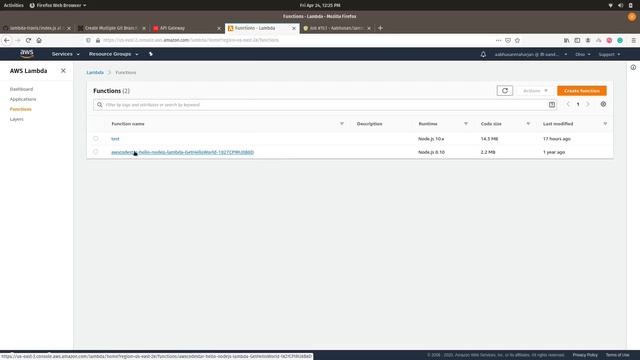Open Layers in Lambda sidebar

pyautogui.click(x=17, y=119)
